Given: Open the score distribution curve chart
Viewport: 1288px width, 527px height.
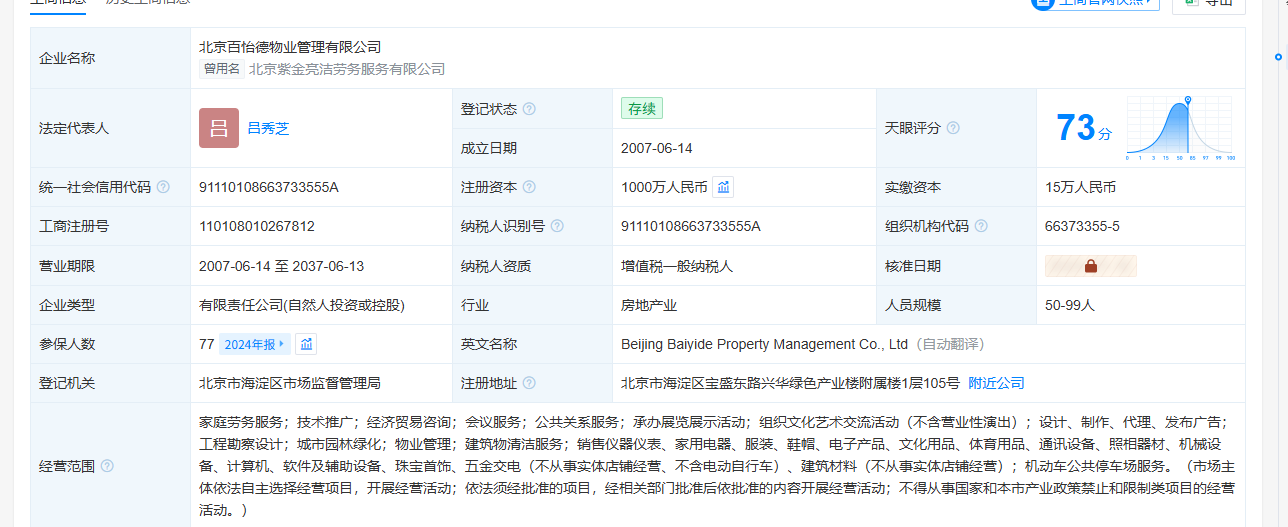Looking at the screenshot, I should (1181, 128).
